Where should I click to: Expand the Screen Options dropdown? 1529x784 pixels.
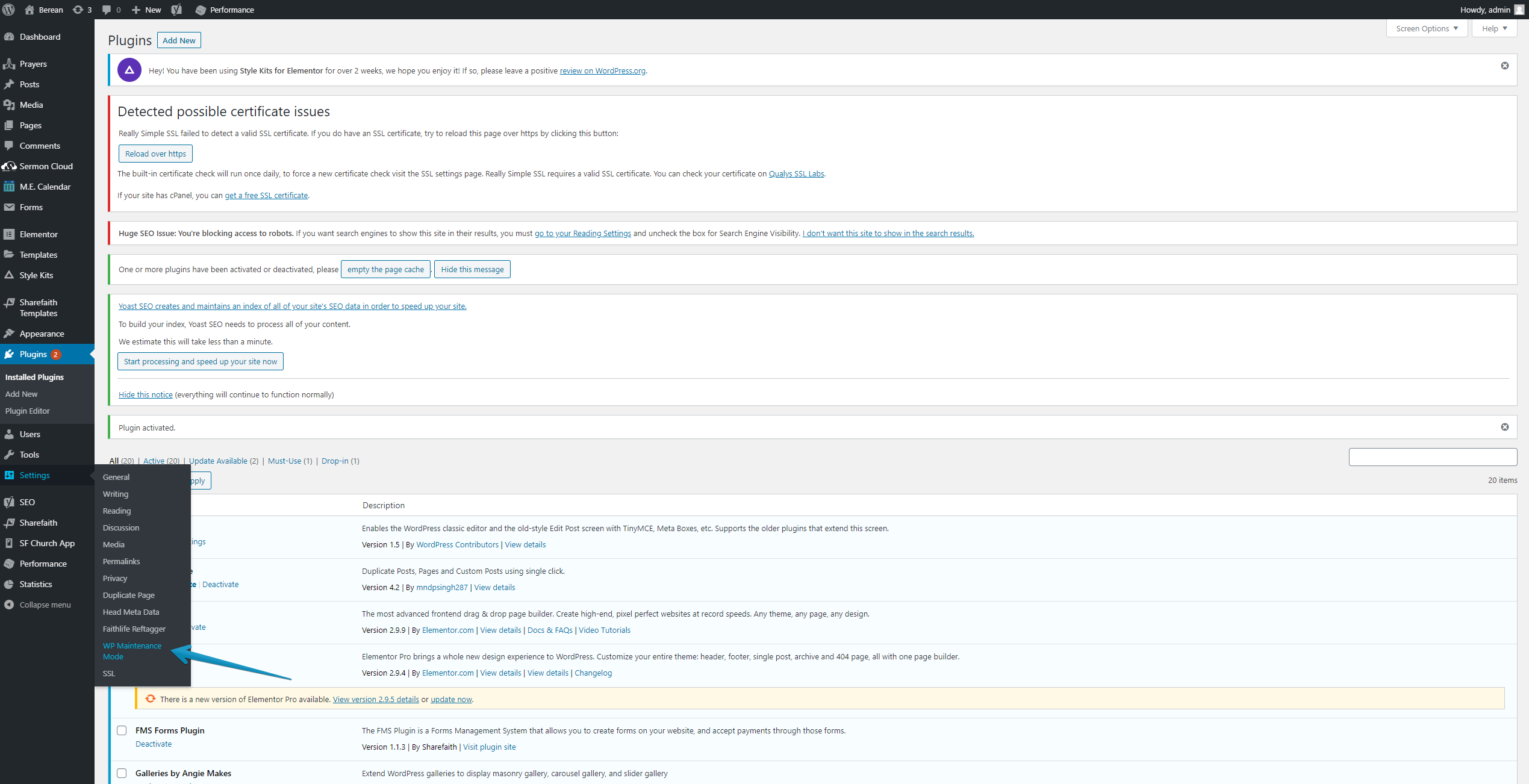(x=1427, y=28)
